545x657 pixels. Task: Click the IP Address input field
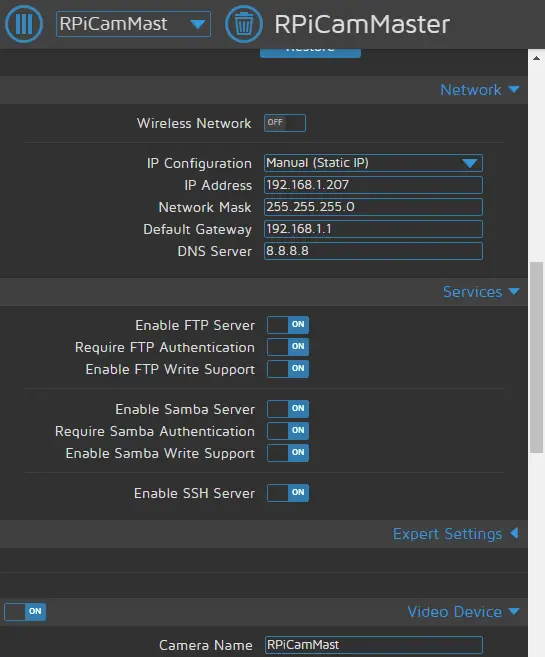(x=373, y=185)
